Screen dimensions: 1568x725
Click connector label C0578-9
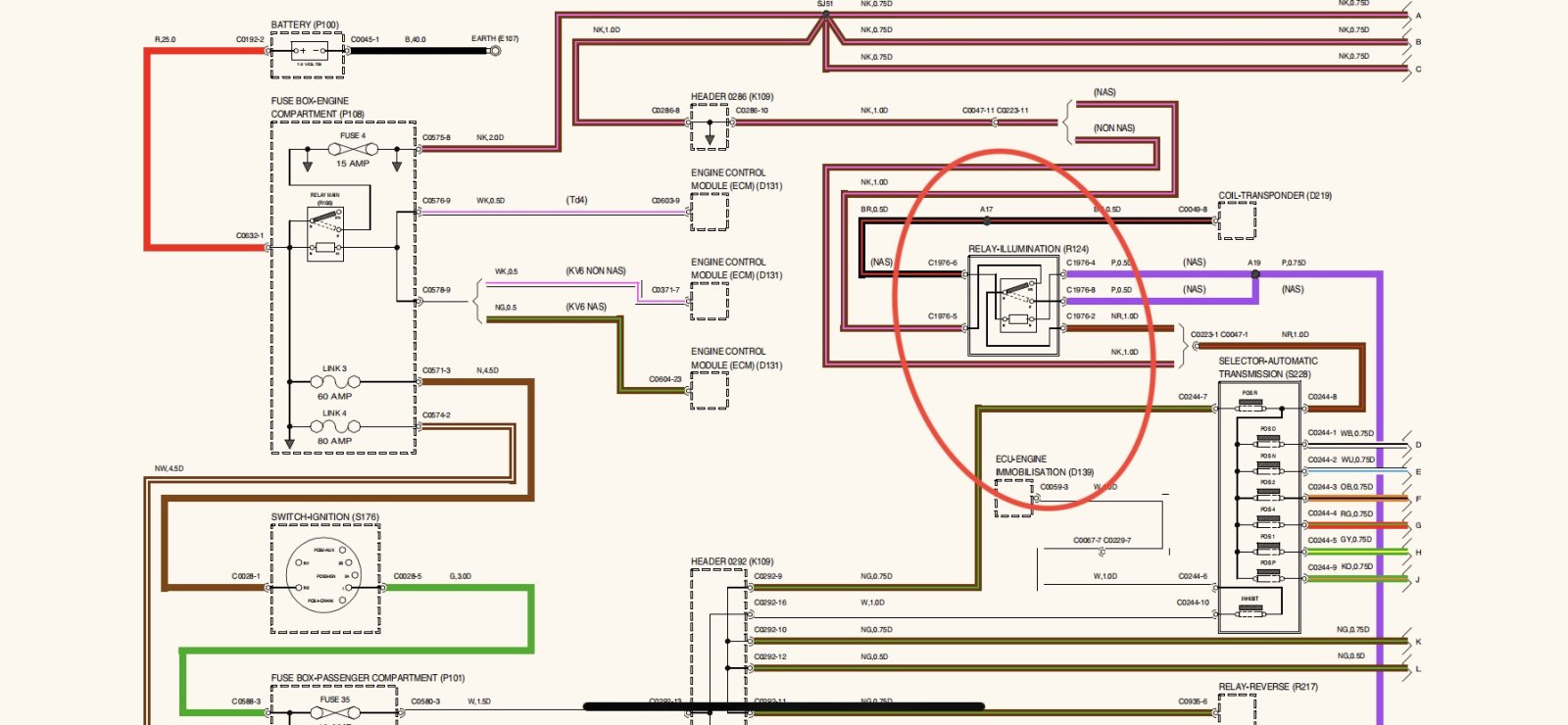[x=436, y=290]
